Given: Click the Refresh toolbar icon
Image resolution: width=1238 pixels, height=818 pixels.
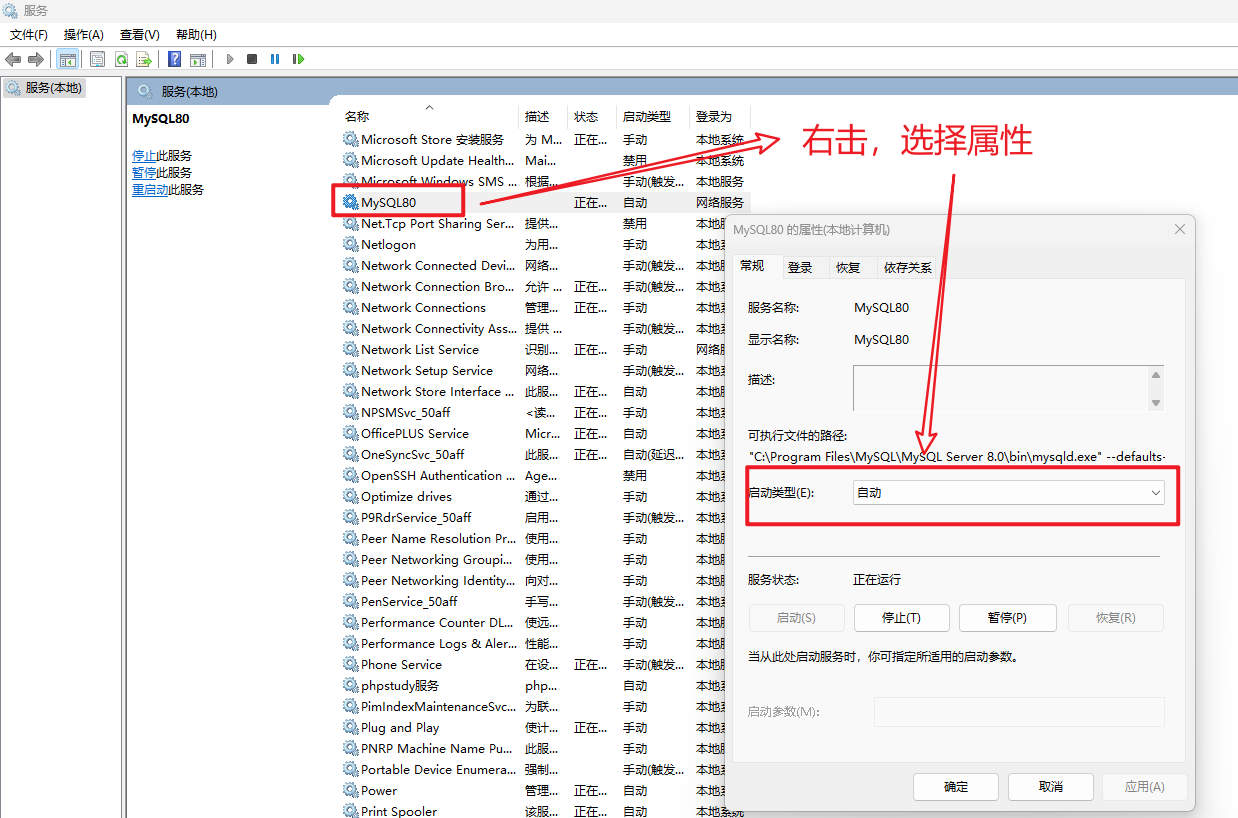Looking at the screenshot, I should (x=121, y=59).
